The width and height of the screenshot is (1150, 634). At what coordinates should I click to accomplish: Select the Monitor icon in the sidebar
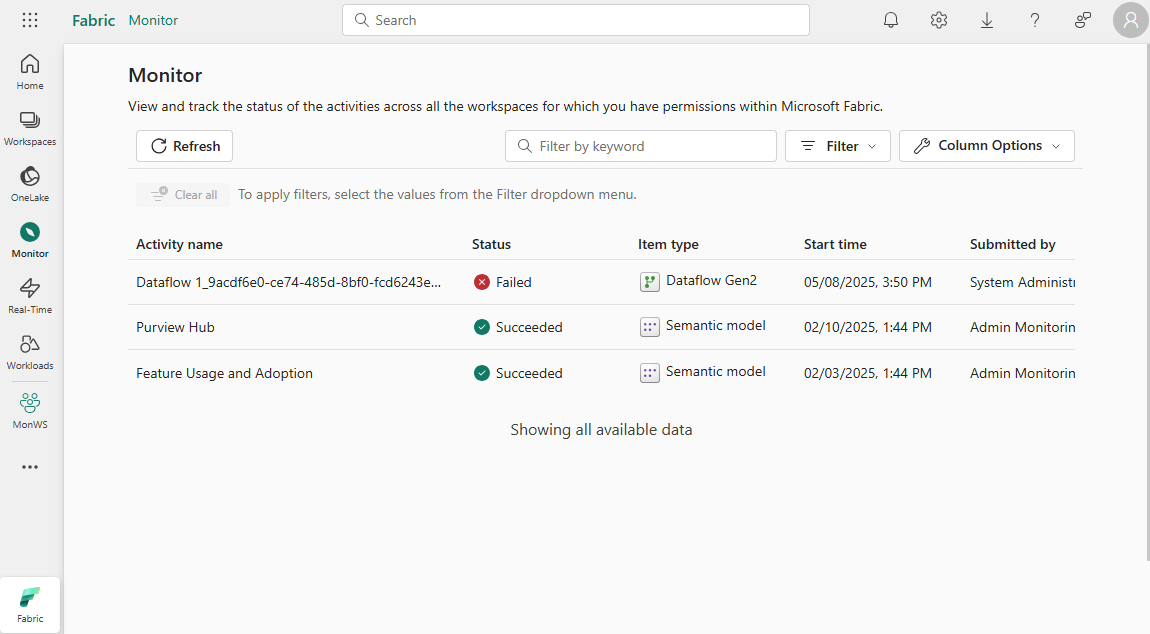29,238
